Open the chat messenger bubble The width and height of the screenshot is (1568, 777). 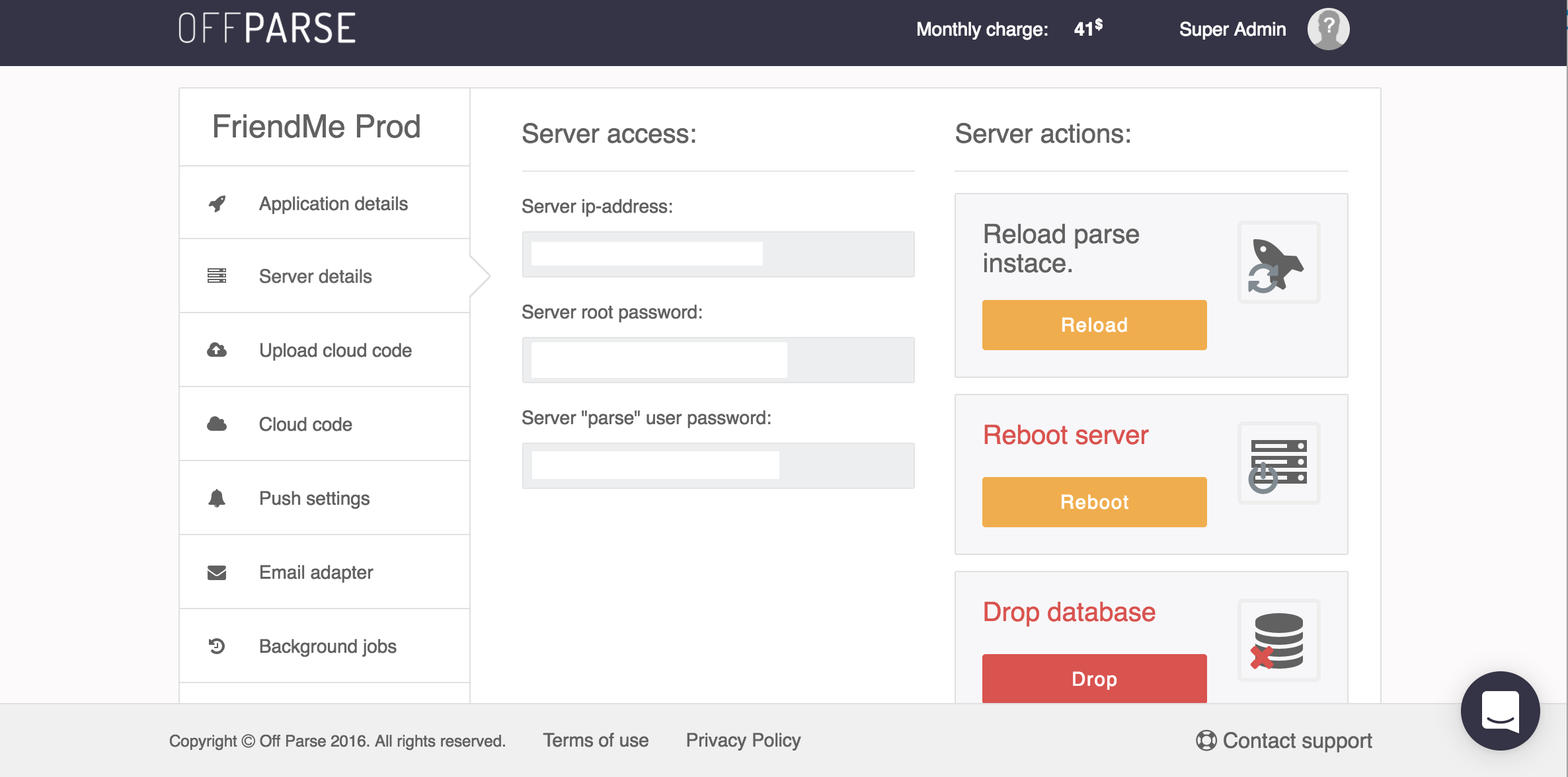coord(1500,711)
